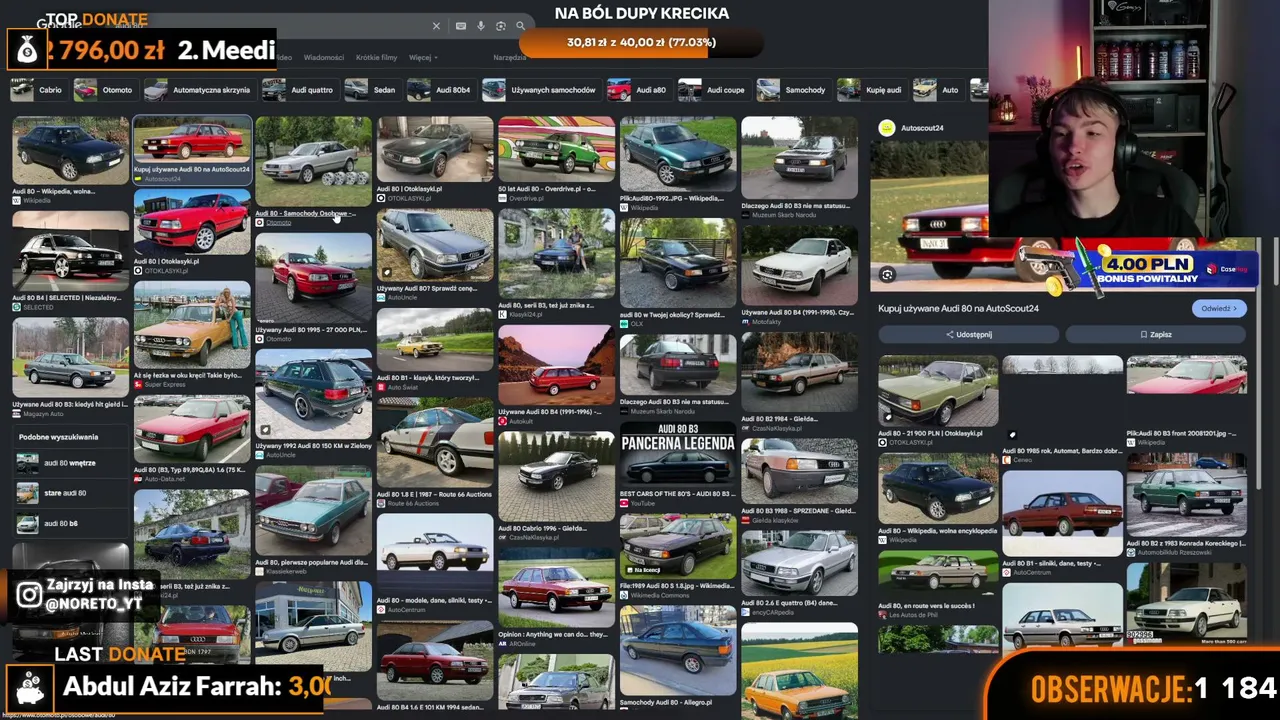Open the 'Audi 80 - Wikipedia, wolna...' car thumbnail
Image resolution: width=1280 pixels, height=720 pixels.
70,150
